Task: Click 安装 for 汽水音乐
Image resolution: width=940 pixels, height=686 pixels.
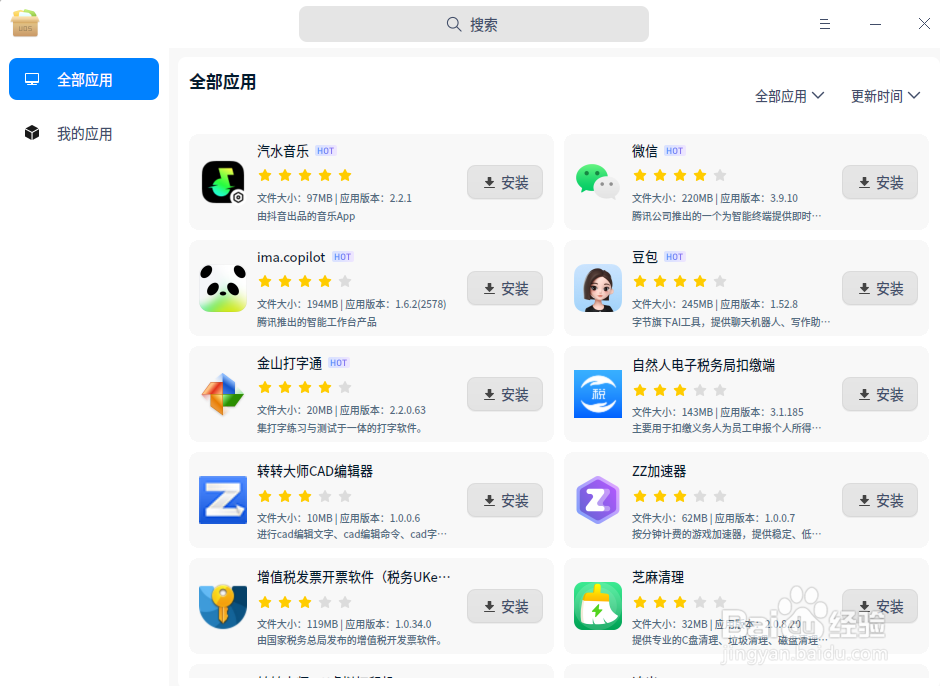Action: pyautogui.click(x=504, y=182)
